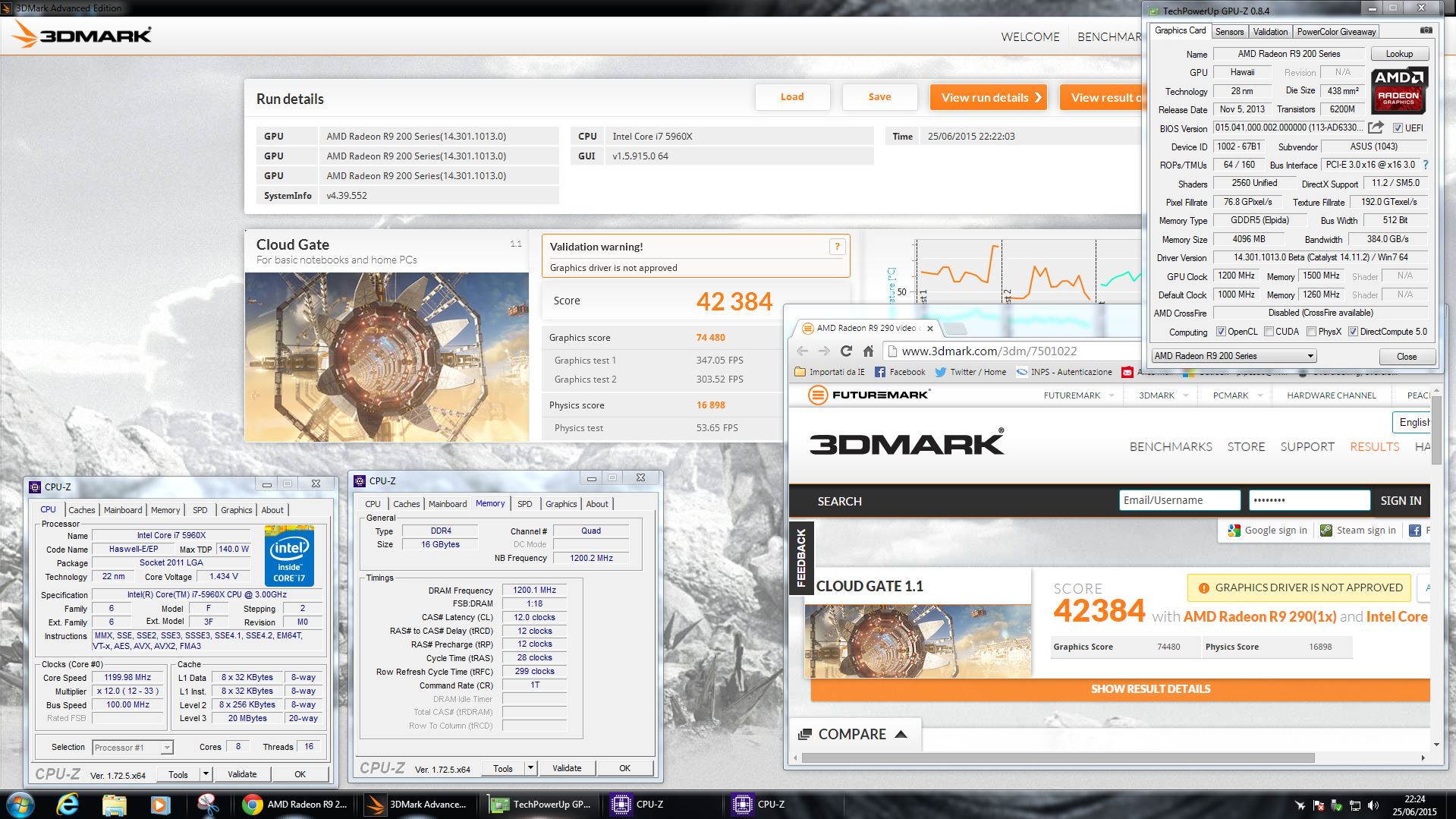Click the RESULTS link in website navigation
The width and height of the screenshot is (1456, 819).
tap(1374, 446)
